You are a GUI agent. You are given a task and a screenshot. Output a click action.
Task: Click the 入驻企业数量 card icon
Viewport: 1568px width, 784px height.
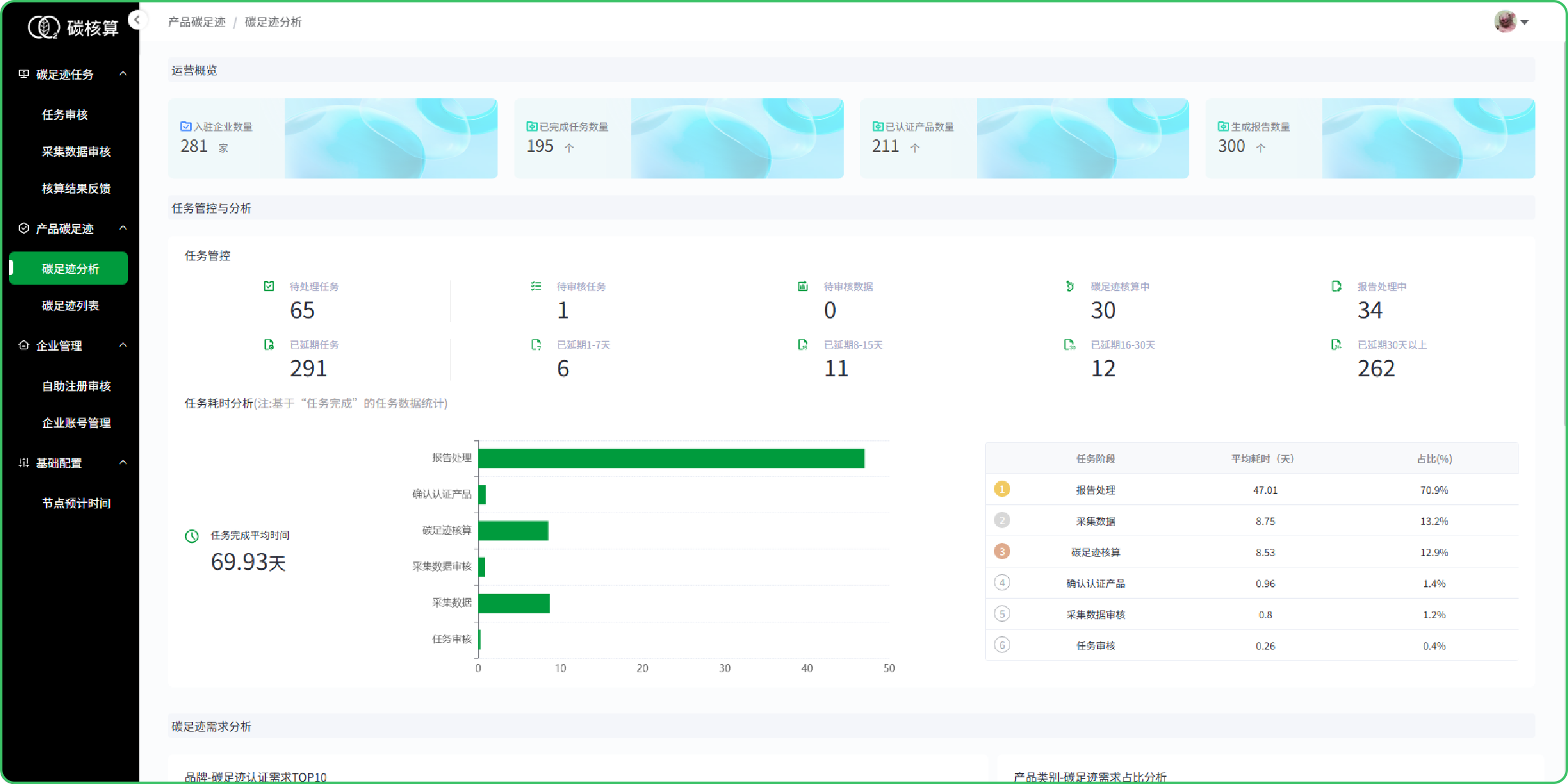tap(186, 127)
